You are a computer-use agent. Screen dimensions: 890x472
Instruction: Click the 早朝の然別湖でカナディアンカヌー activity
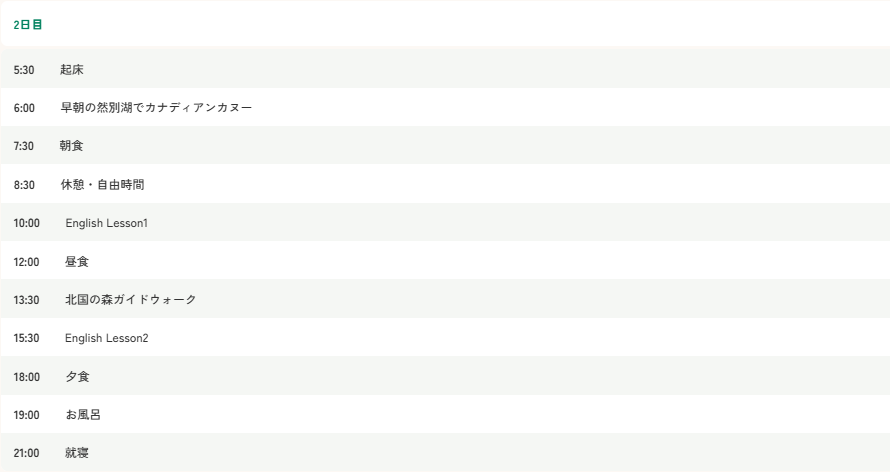[x=156, y=108]
